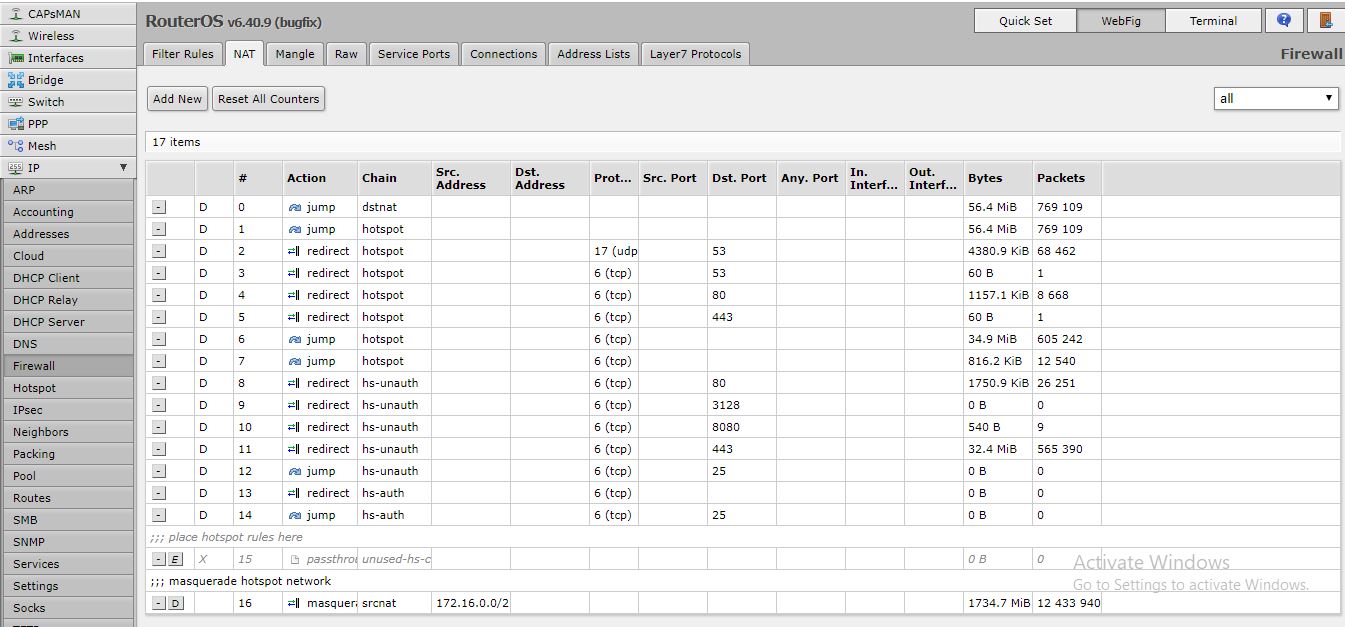Open Layer7 Protocols tab

695,54
